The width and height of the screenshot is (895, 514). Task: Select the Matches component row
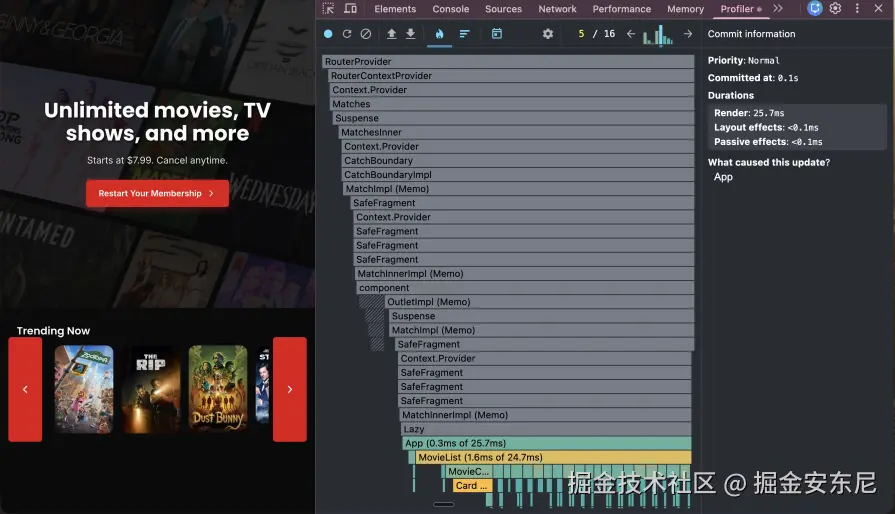(512, 104)
